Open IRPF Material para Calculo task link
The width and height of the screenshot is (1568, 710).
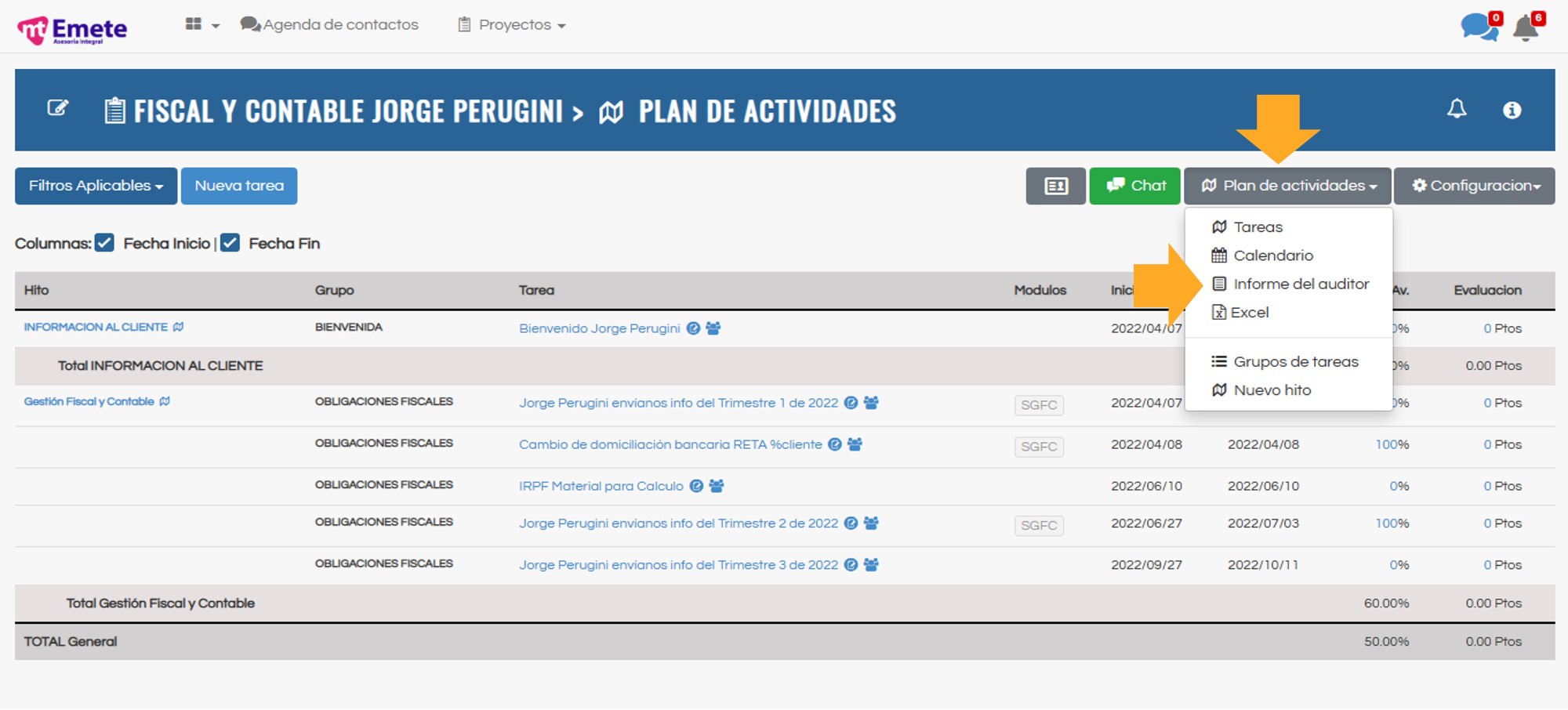pos(601,486)
